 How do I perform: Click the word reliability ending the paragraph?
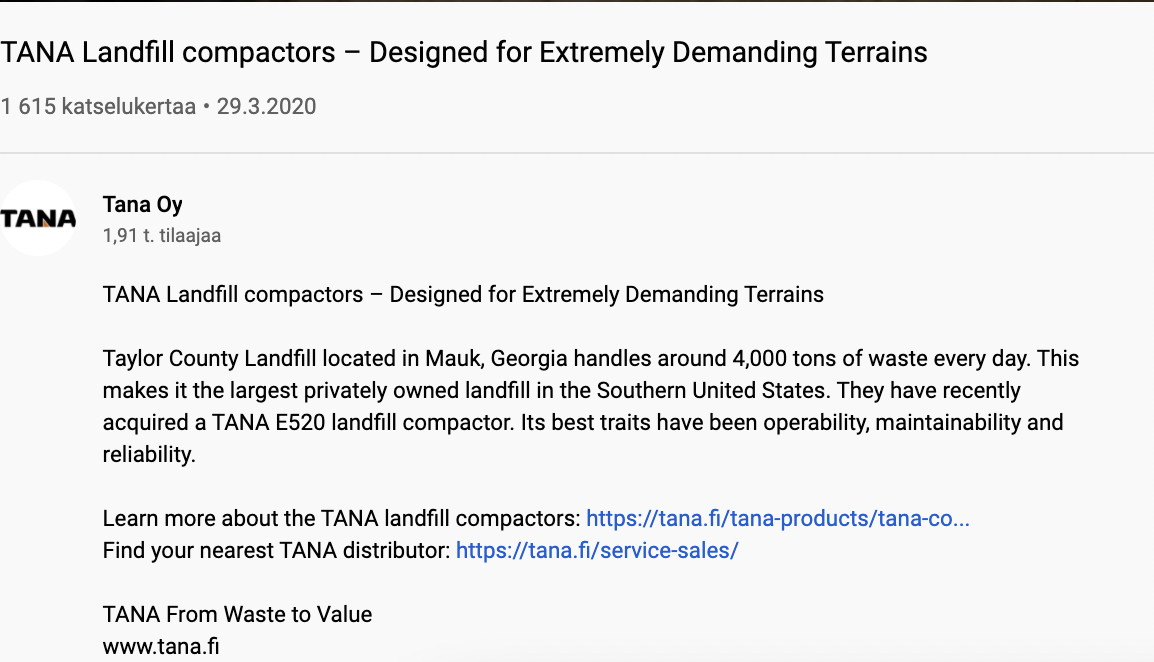click(x=149, y=454)
